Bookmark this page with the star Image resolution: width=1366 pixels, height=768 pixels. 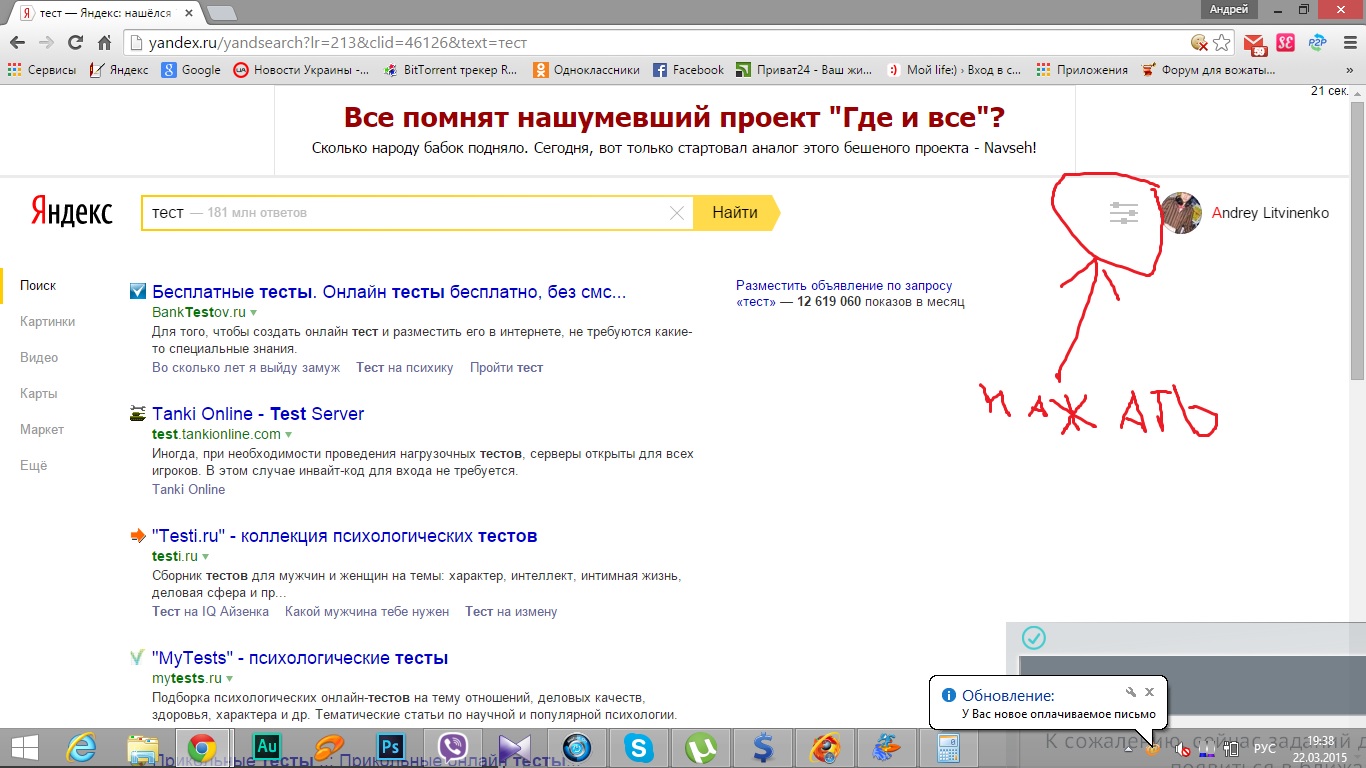(1221, 43)
